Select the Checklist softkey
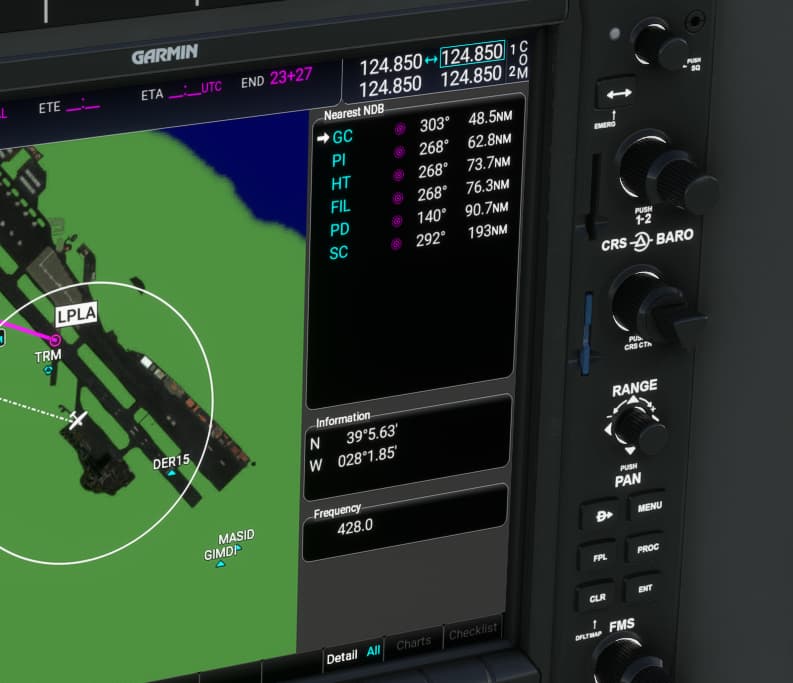Image resolution: width=793 pixels, height=683 pixels. coord(472,631)
